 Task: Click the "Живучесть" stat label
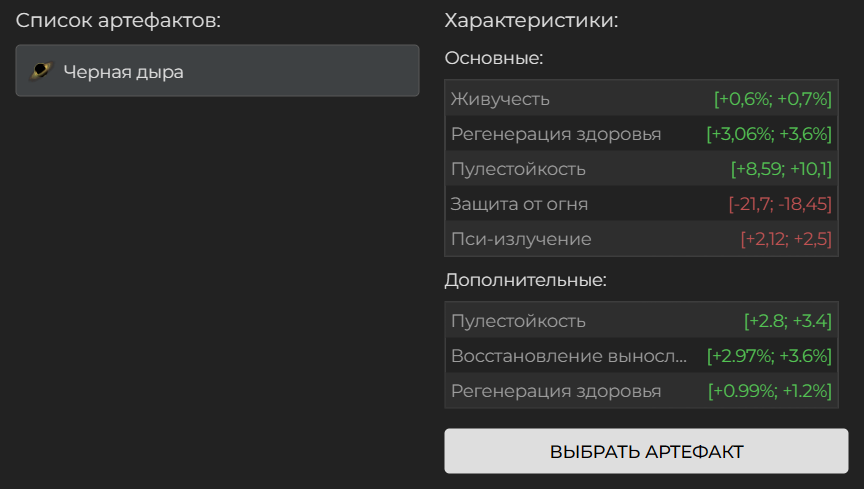click(x=500, y=99)
